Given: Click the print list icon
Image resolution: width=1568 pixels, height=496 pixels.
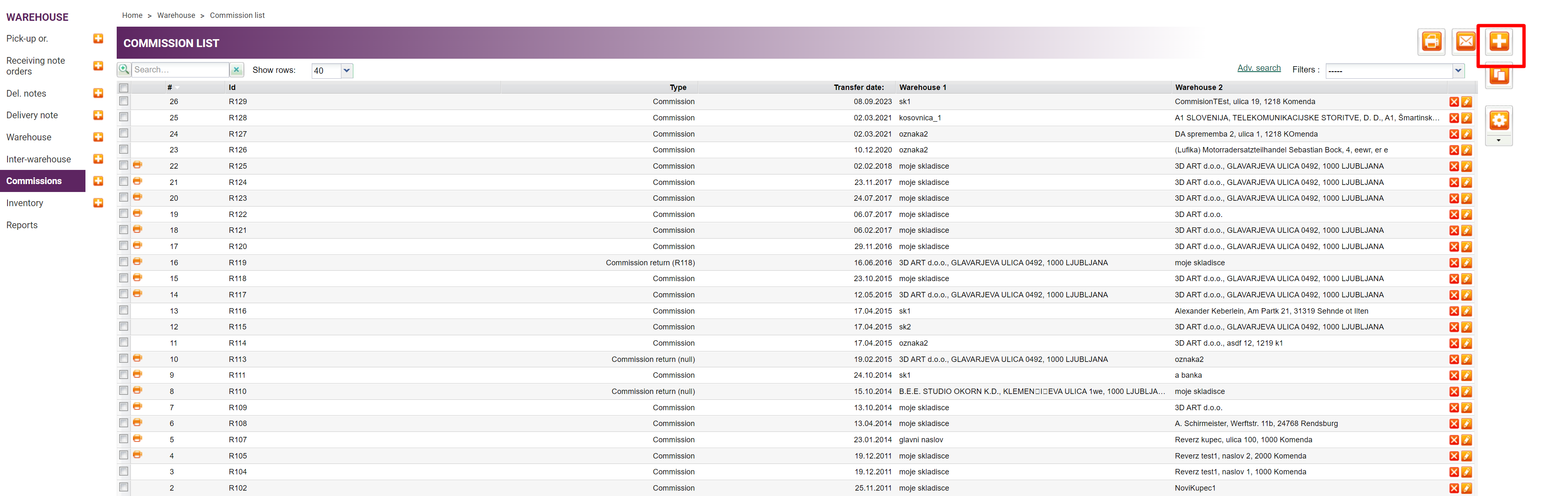Looking at the screenshot, I should coord(1431,41).
